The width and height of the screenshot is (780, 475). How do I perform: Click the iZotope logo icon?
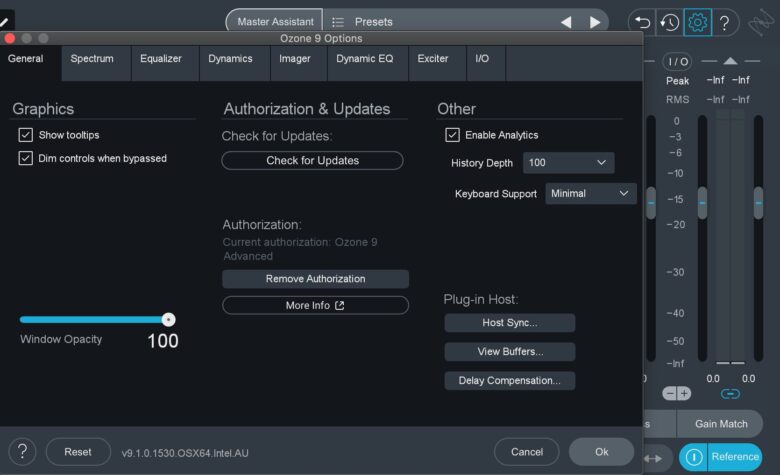click(761, 23)
